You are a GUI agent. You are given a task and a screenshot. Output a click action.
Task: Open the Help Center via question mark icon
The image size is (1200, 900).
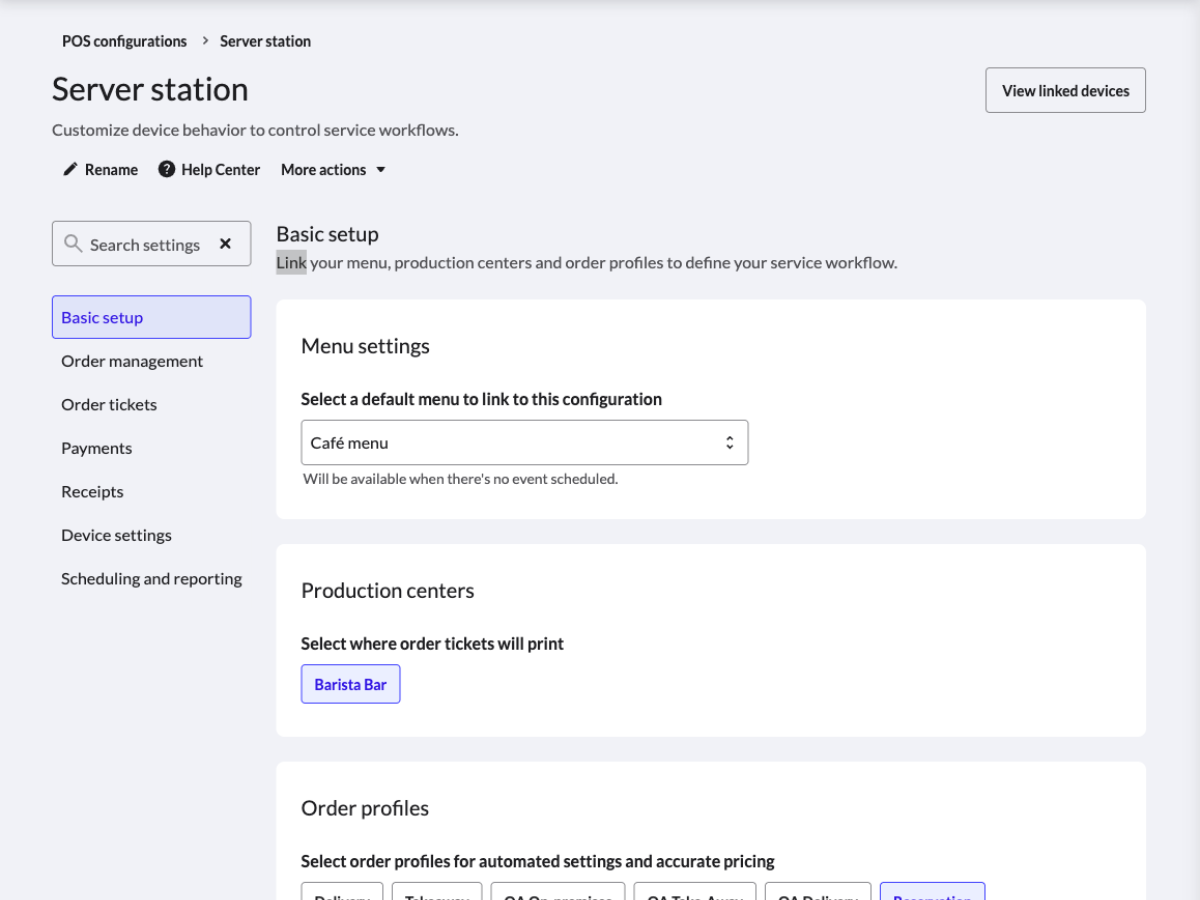[166, 169]
